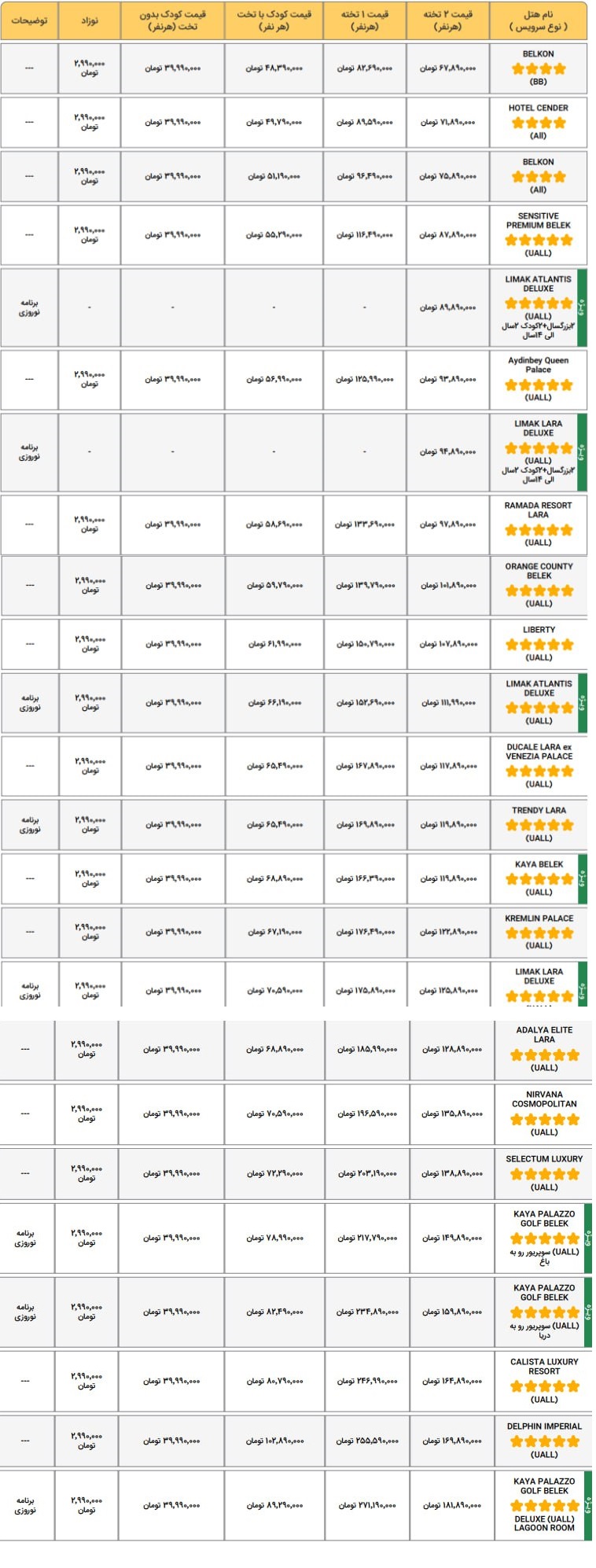Click the green tag beside KAYA BELEK
Screen dimensions: 596x1568
583,878
